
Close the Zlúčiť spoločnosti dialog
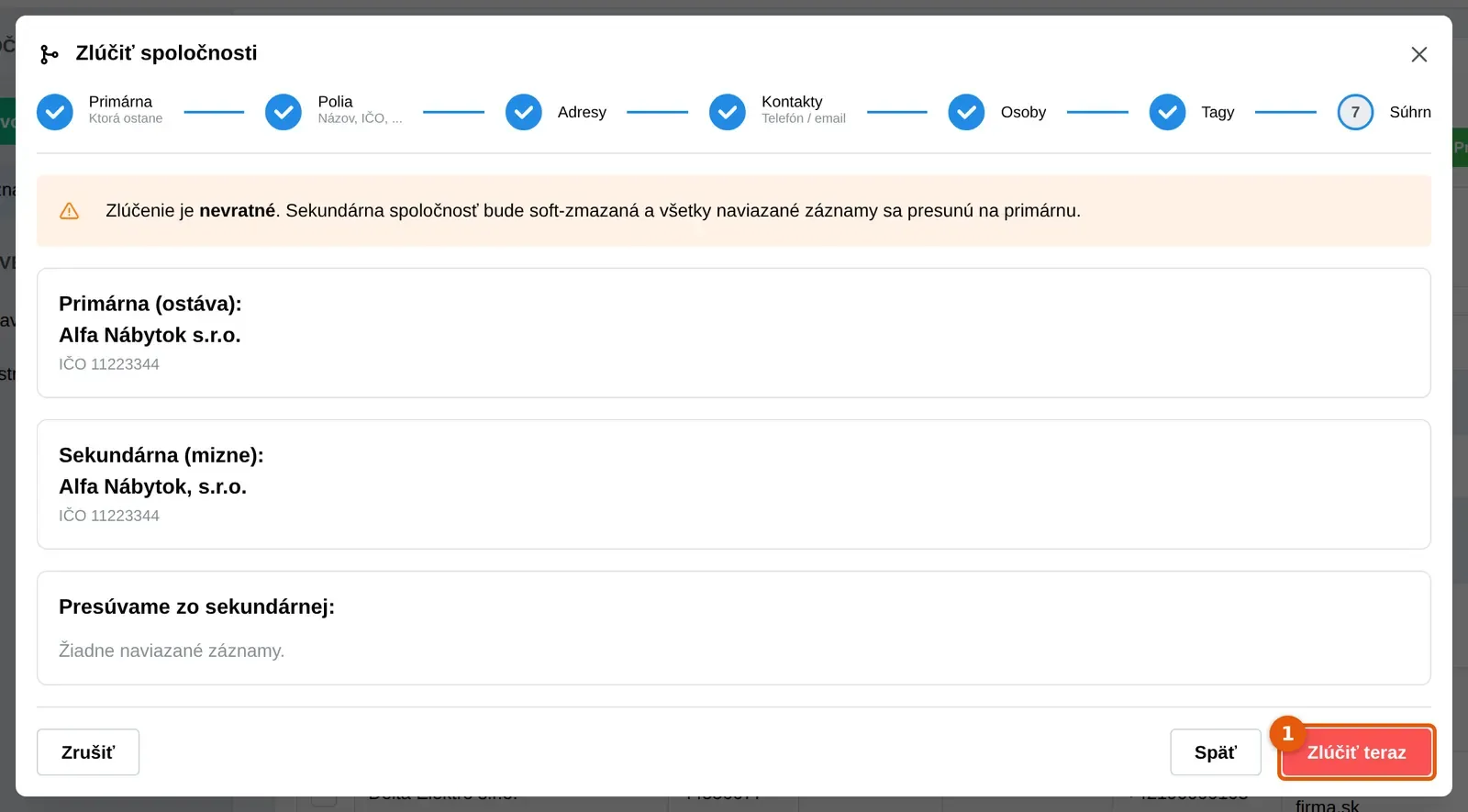coord(1418,55)
